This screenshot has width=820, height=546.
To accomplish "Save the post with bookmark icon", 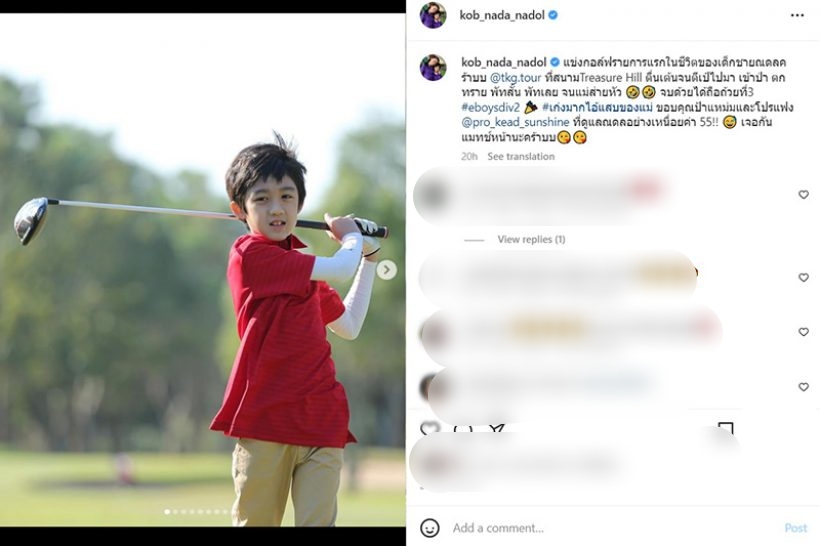I will pyautogui.click(x=726, y=428).
